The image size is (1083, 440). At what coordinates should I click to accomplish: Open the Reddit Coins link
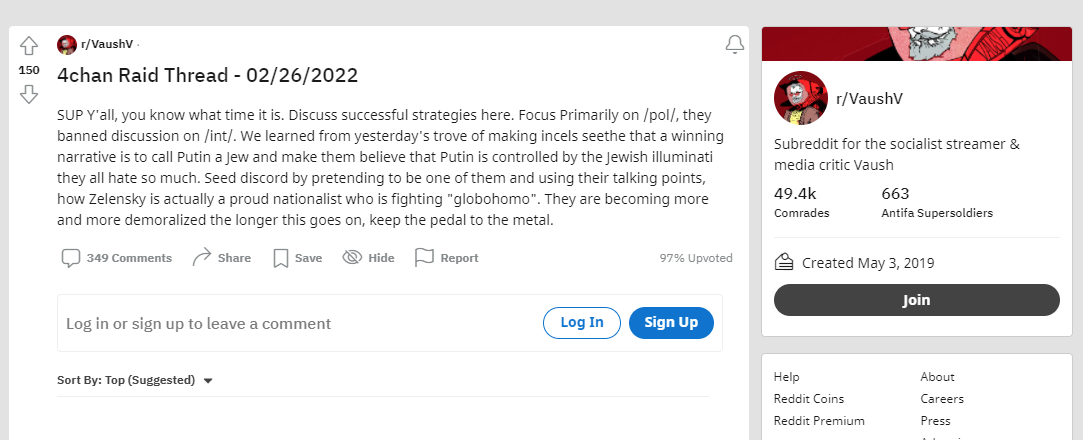pos(809,399)
